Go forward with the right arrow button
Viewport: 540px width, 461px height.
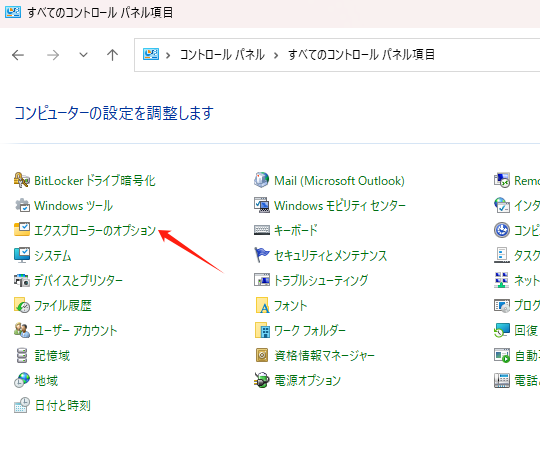pos(53,55)
